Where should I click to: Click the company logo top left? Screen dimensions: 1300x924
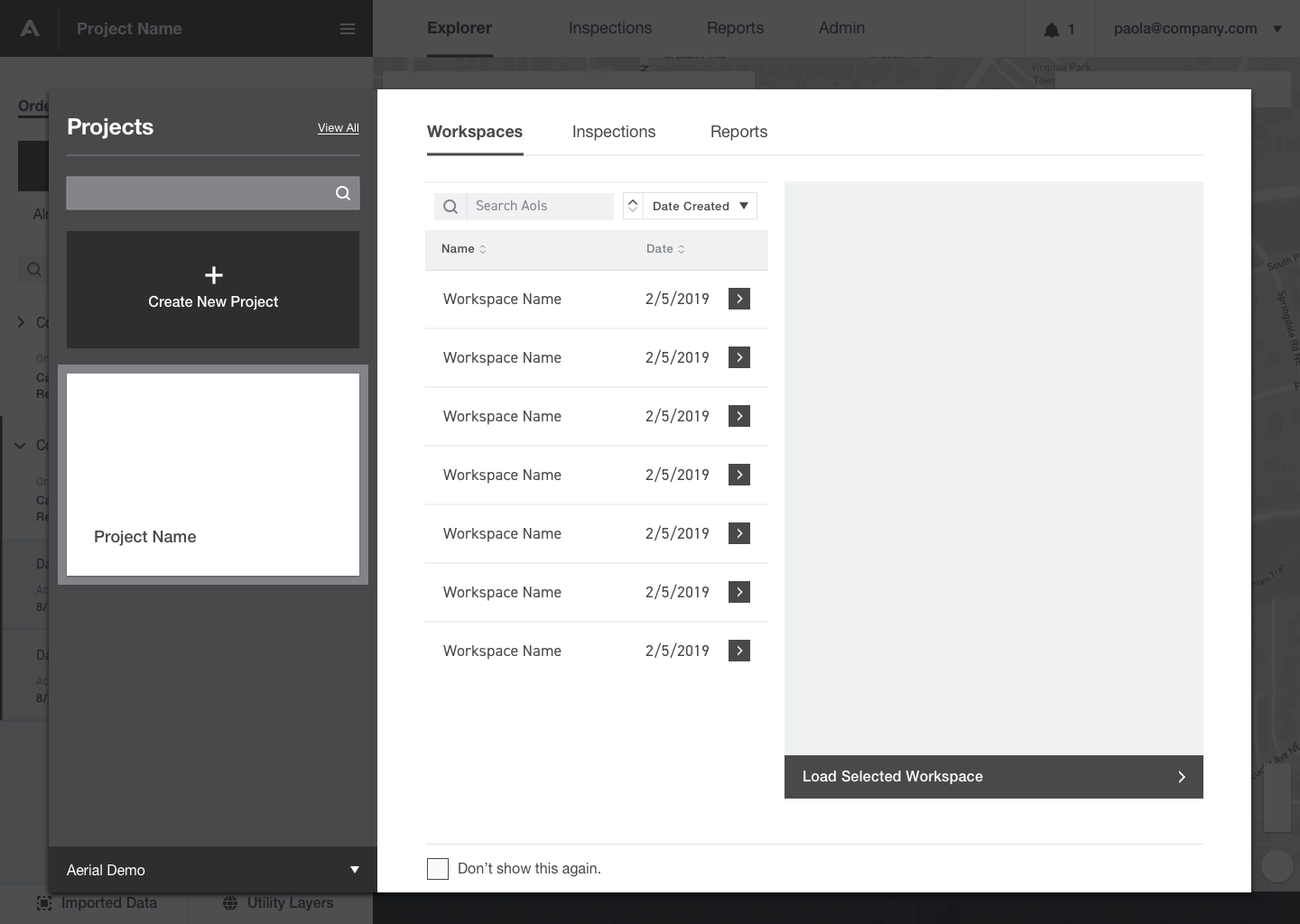pyautogui.click(x=28, y=28)
